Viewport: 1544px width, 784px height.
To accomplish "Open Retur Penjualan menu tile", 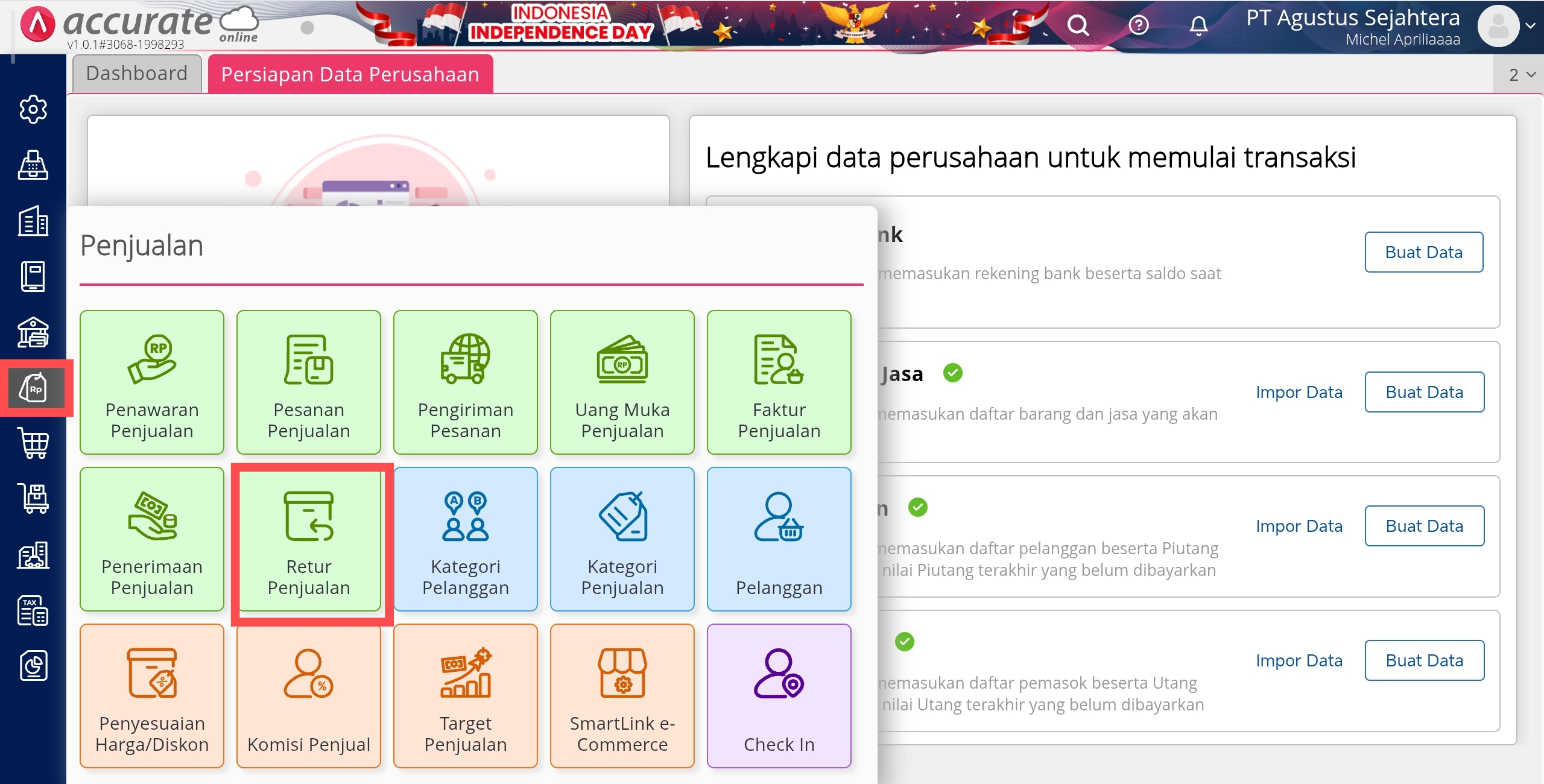I will coord(308,540).
